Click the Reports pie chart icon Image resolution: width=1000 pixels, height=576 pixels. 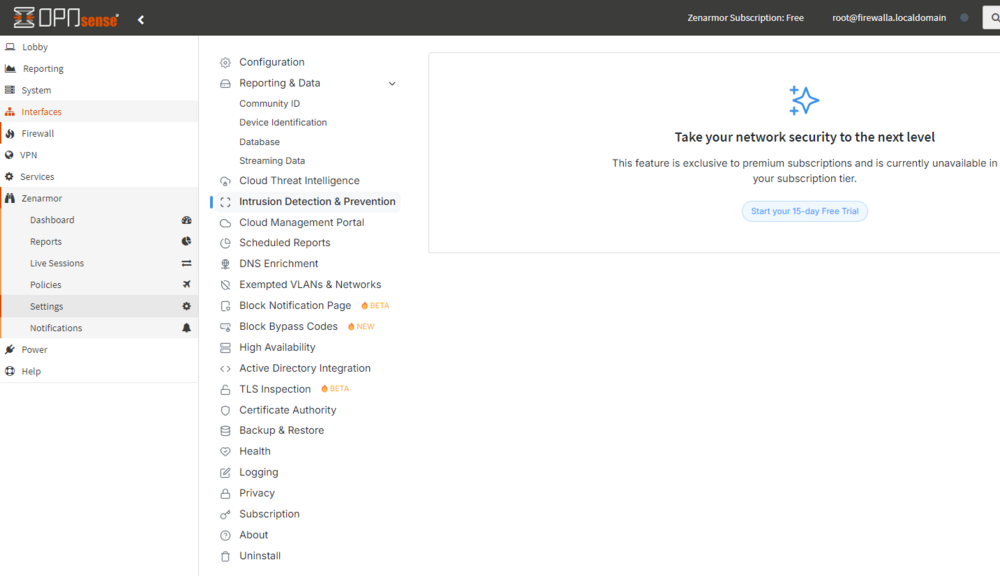tap(186, 241)
